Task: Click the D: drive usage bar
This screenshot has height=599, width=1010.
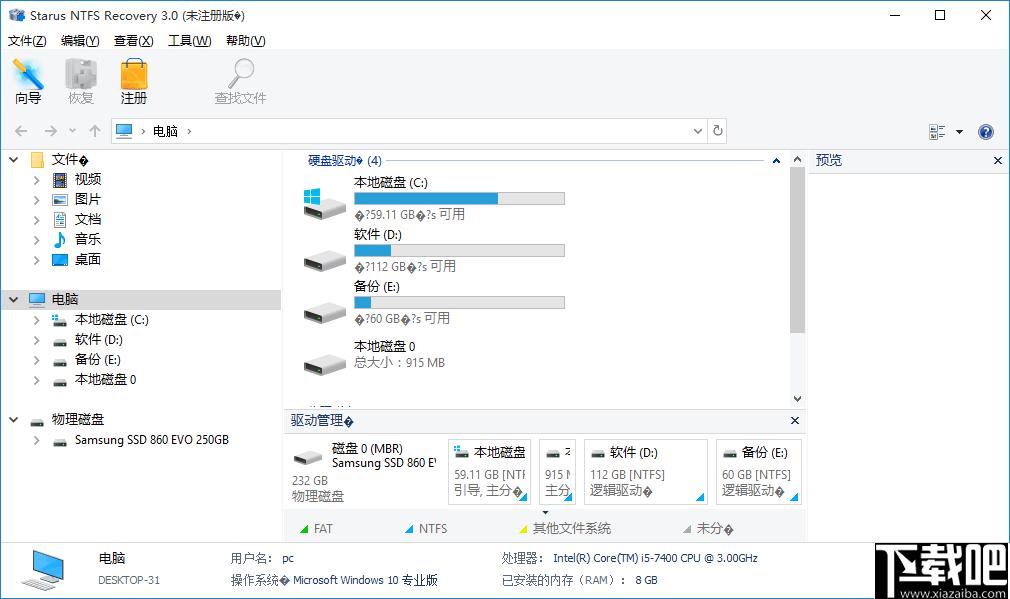Action: 459,251
